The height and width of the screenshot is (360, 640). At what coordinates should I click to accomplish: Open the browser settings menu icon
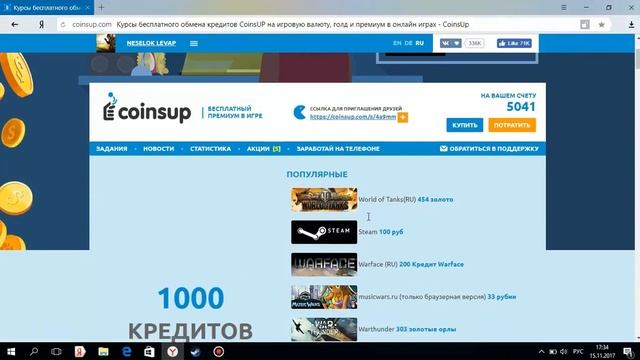[564, 7]
